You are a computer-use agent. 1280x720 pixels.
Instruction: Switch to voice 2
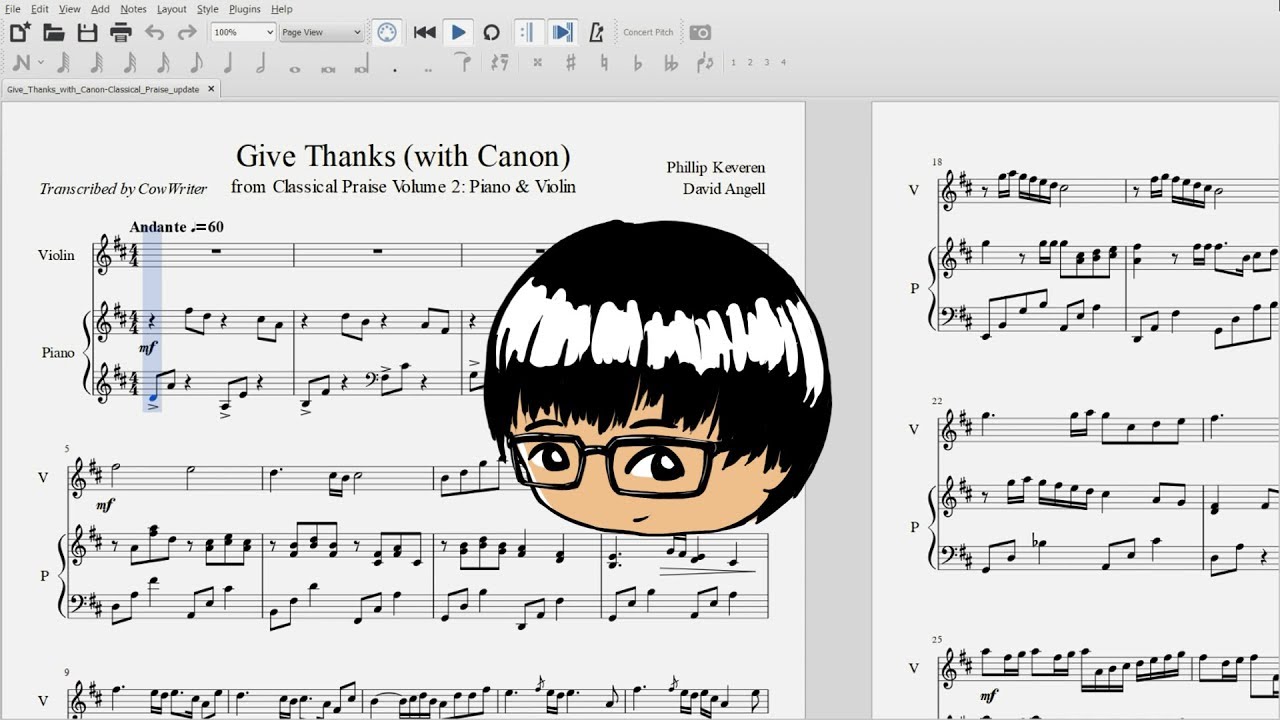coord(750,63)
